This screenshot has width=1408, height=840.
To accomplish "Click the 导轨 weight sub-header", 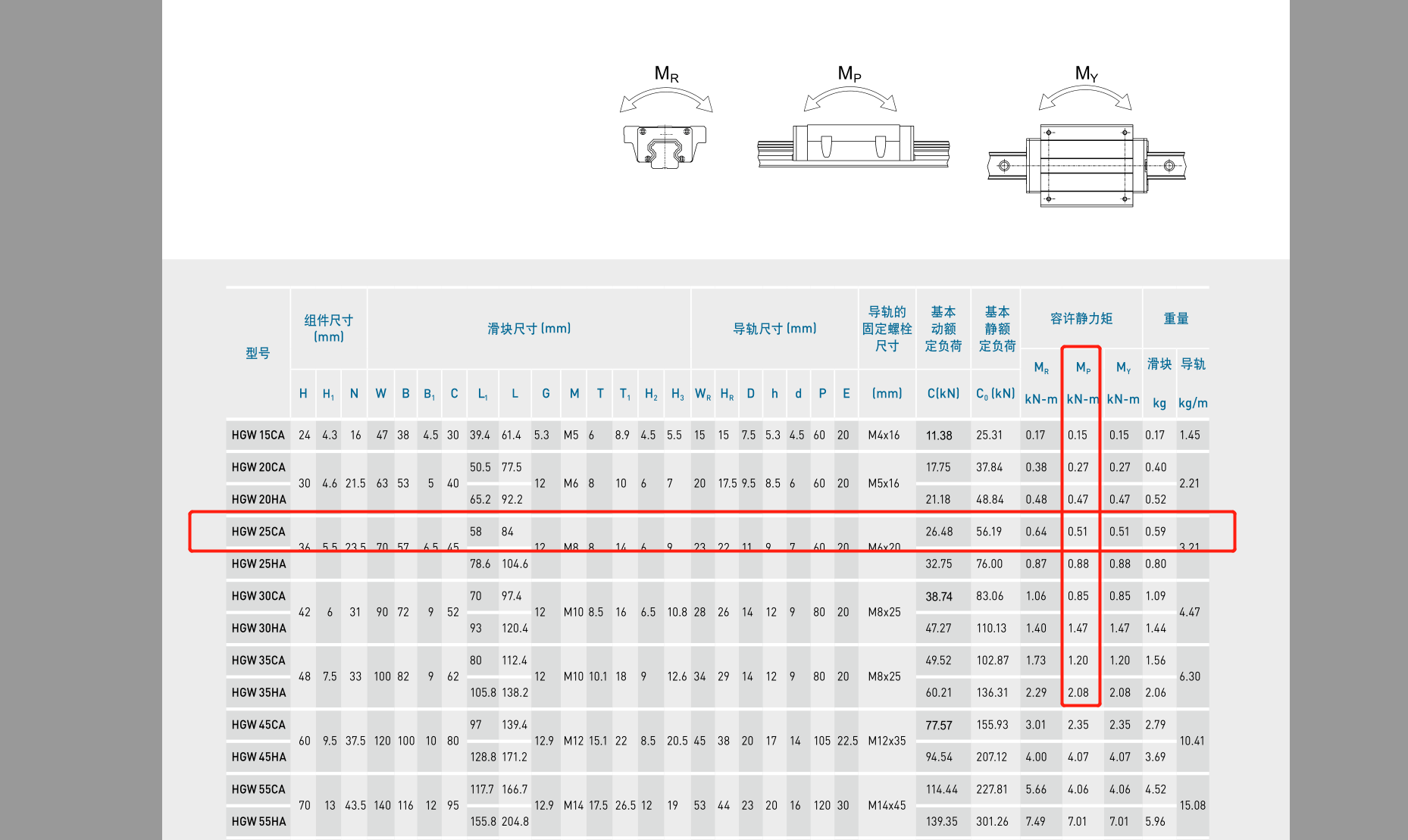I will (x=1194, y=364).
